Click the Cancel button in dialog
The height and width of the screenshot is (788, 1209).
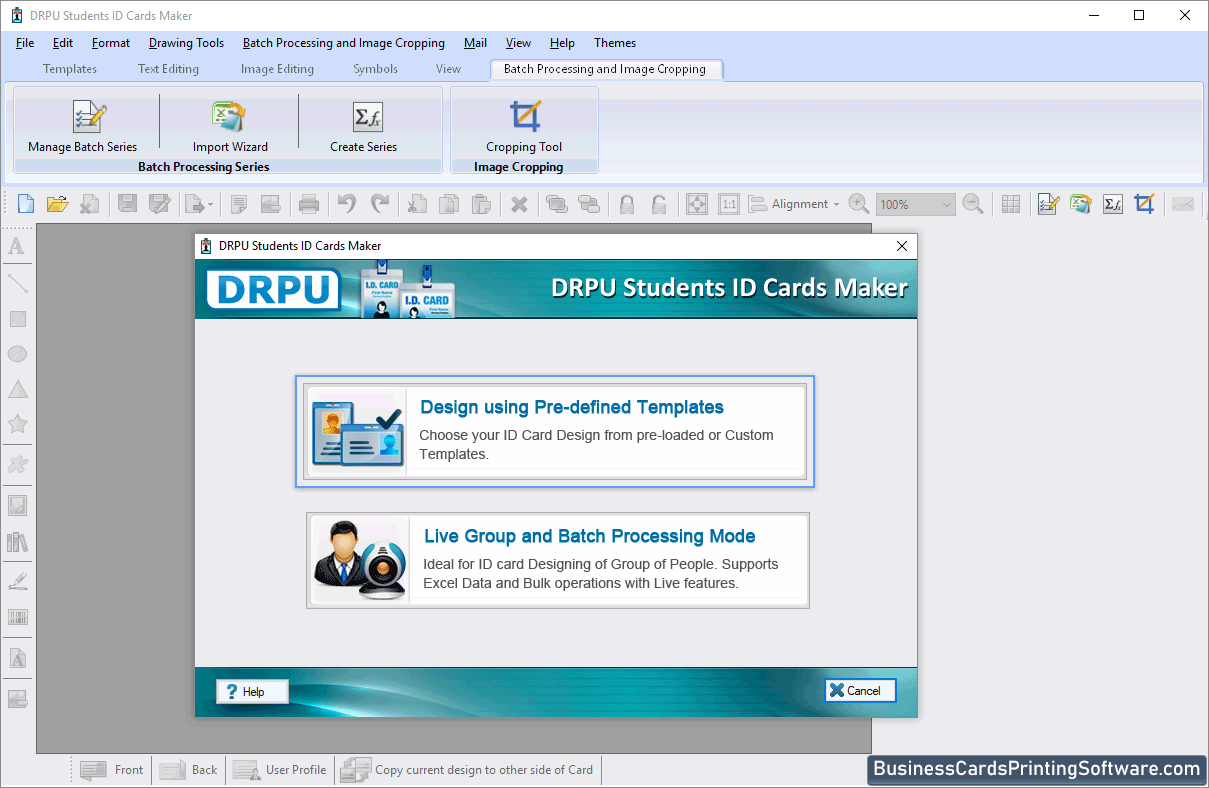(860, 690)
